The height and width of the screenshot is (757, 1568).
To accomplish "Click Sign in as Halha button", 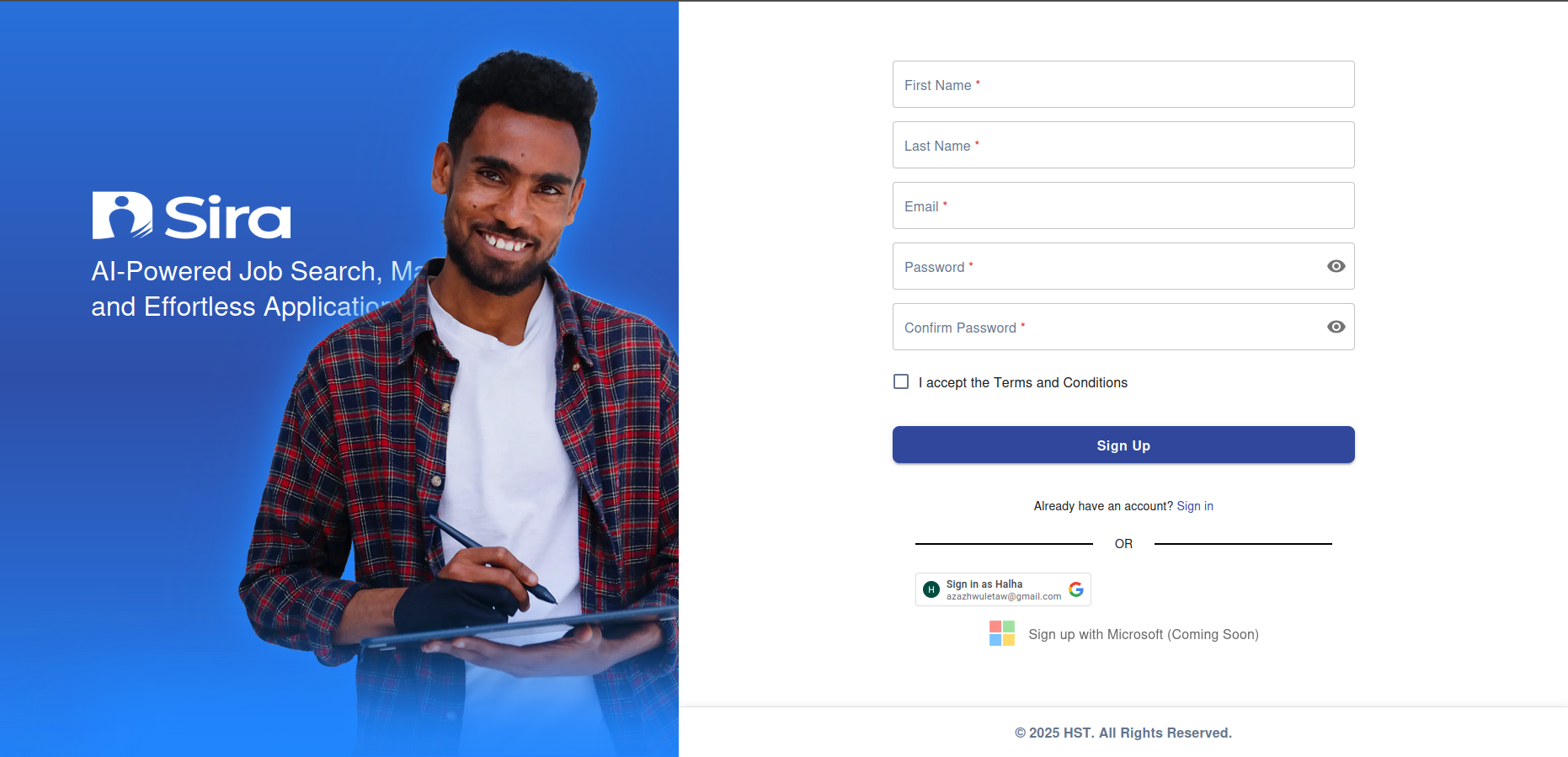I will point(1003,589).
